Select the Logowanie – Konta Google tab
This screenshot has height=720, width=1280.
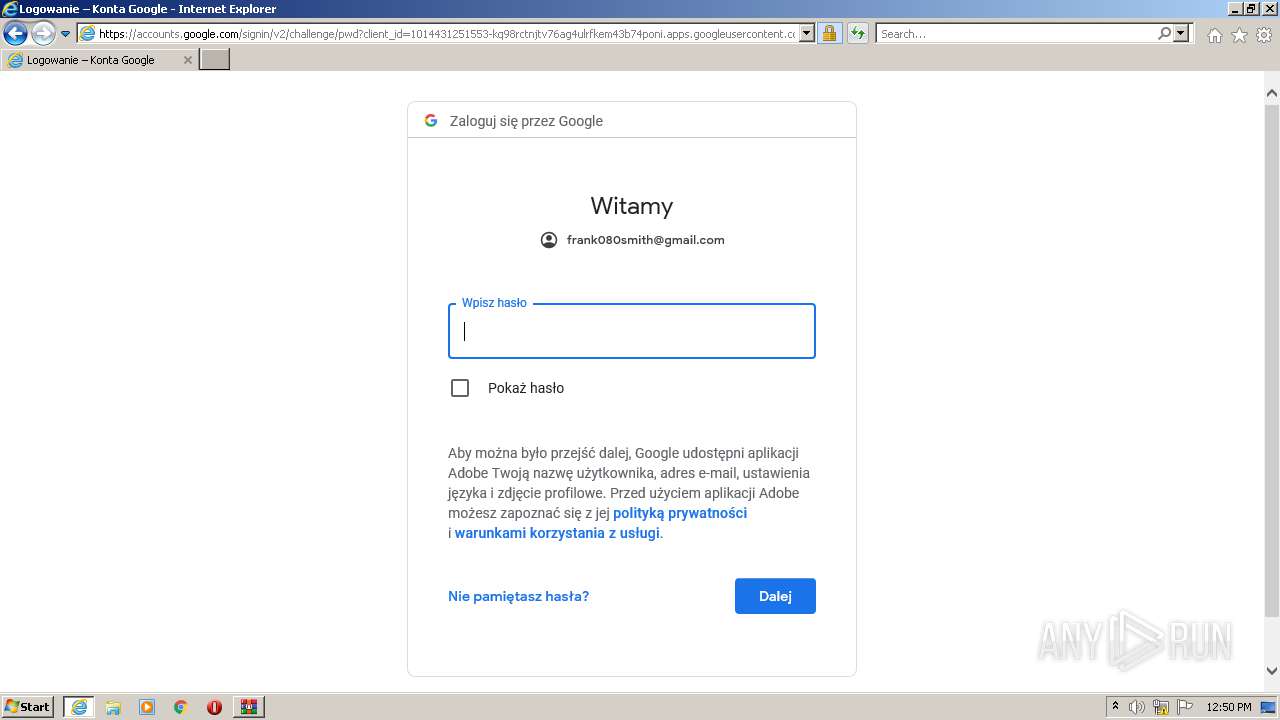(99, 60)
